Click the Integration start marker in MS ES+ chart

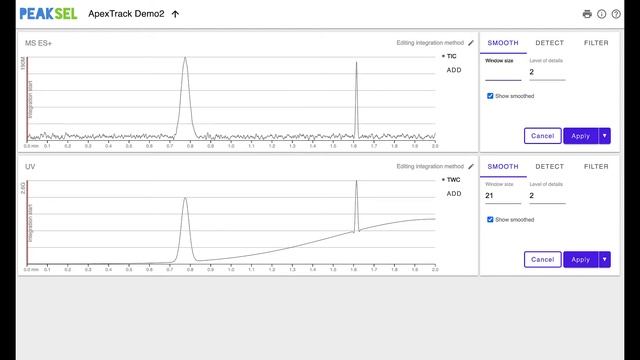[30, 100]
